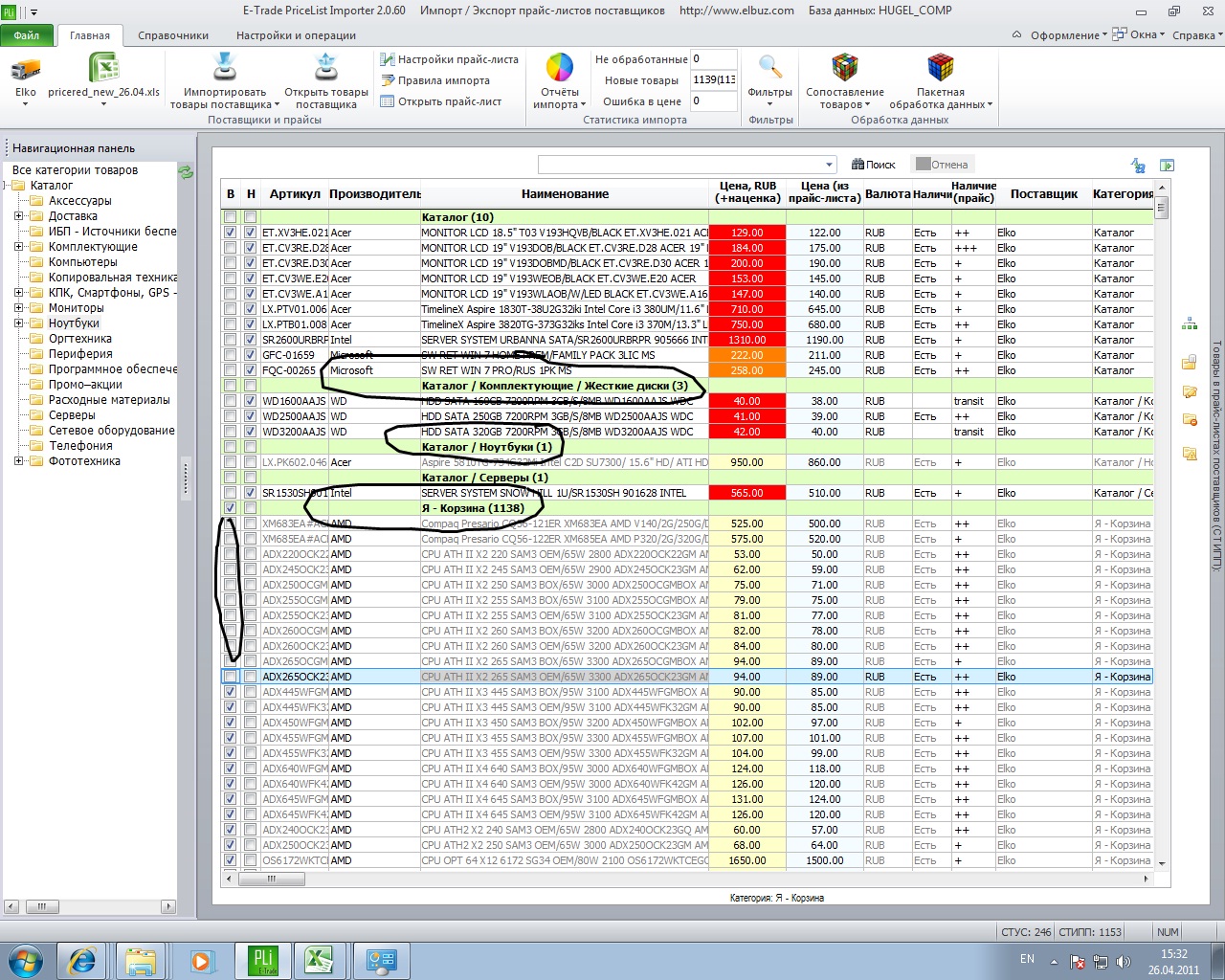Click the Открыть прайс-лист command

441,101
